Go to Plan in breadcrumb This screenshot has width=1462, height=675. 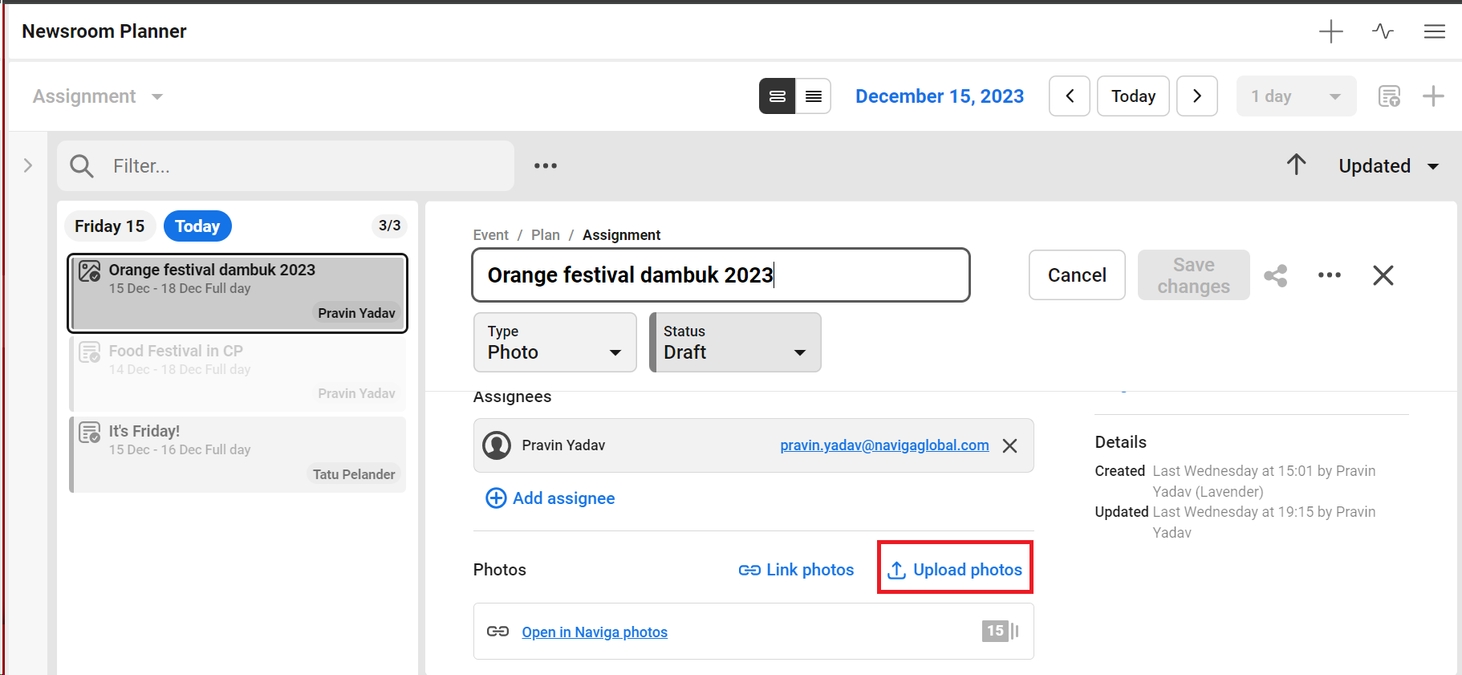[545, 235]
